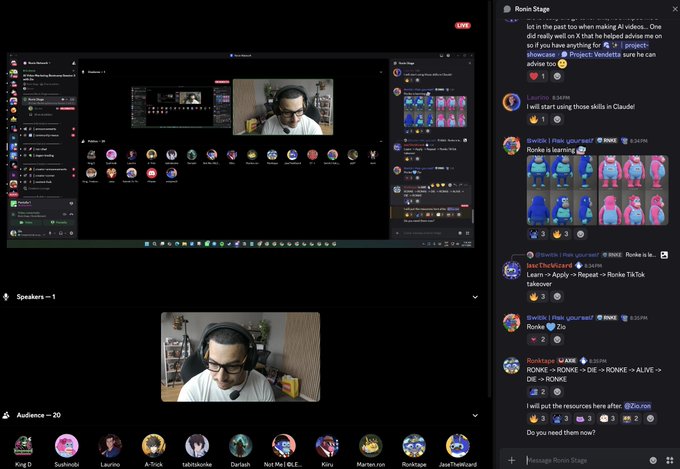
Task: Add reaction to 'resources here after' message
Action: pyautogui.click(x=650, y=419)
